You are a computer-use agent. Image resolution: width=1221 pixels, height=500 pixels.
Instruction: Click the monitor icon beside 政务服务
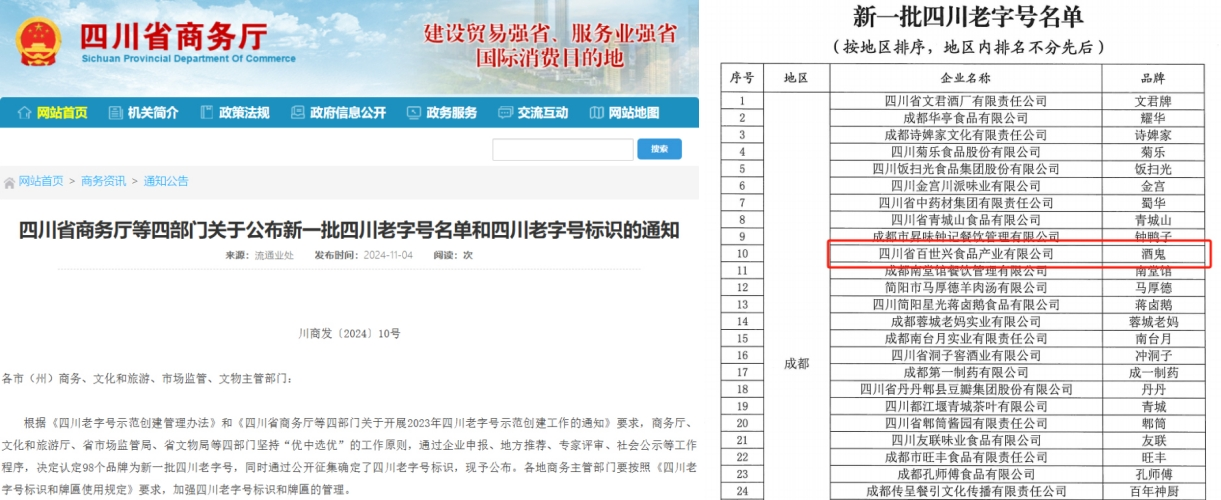click(414, 113)
